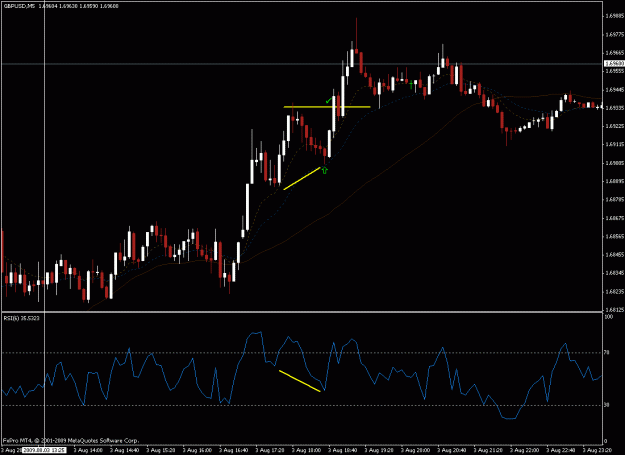This screenshot has width=625, height=455.
Task: Click price scale value 1.68675
Action: pyautogui.click(x=614, y=218)
